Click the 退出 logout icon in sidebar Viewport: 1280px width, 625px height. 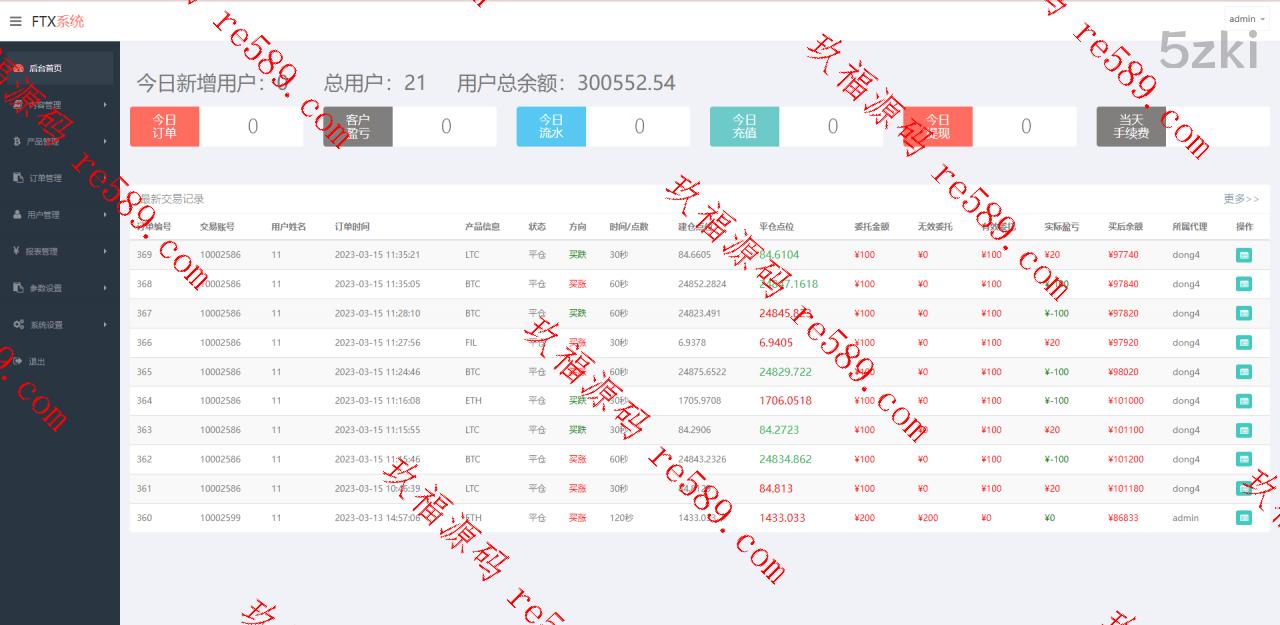[18, 361]
